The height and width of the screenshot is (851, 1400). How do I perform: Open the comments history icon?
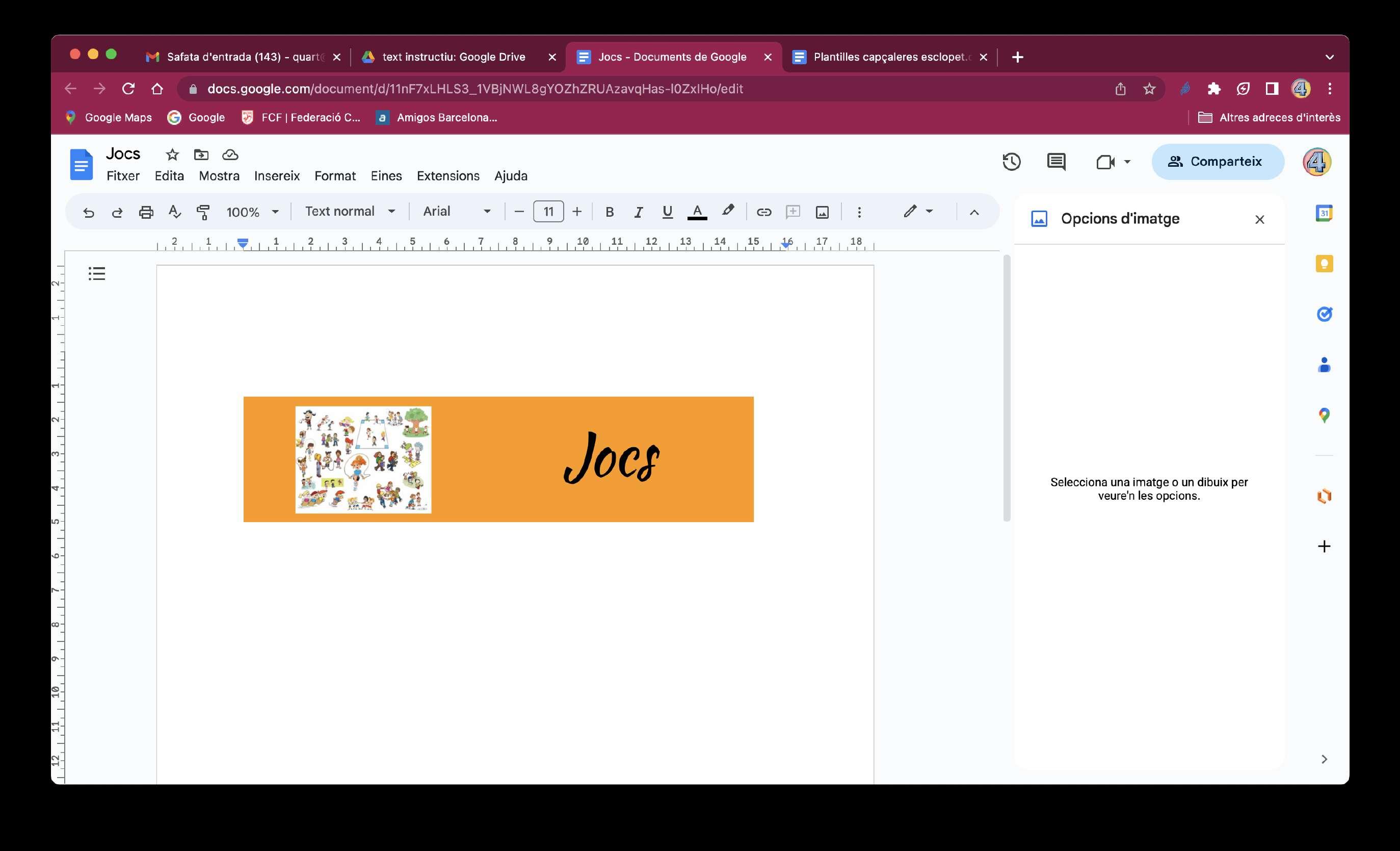(x=1055, y=162)
